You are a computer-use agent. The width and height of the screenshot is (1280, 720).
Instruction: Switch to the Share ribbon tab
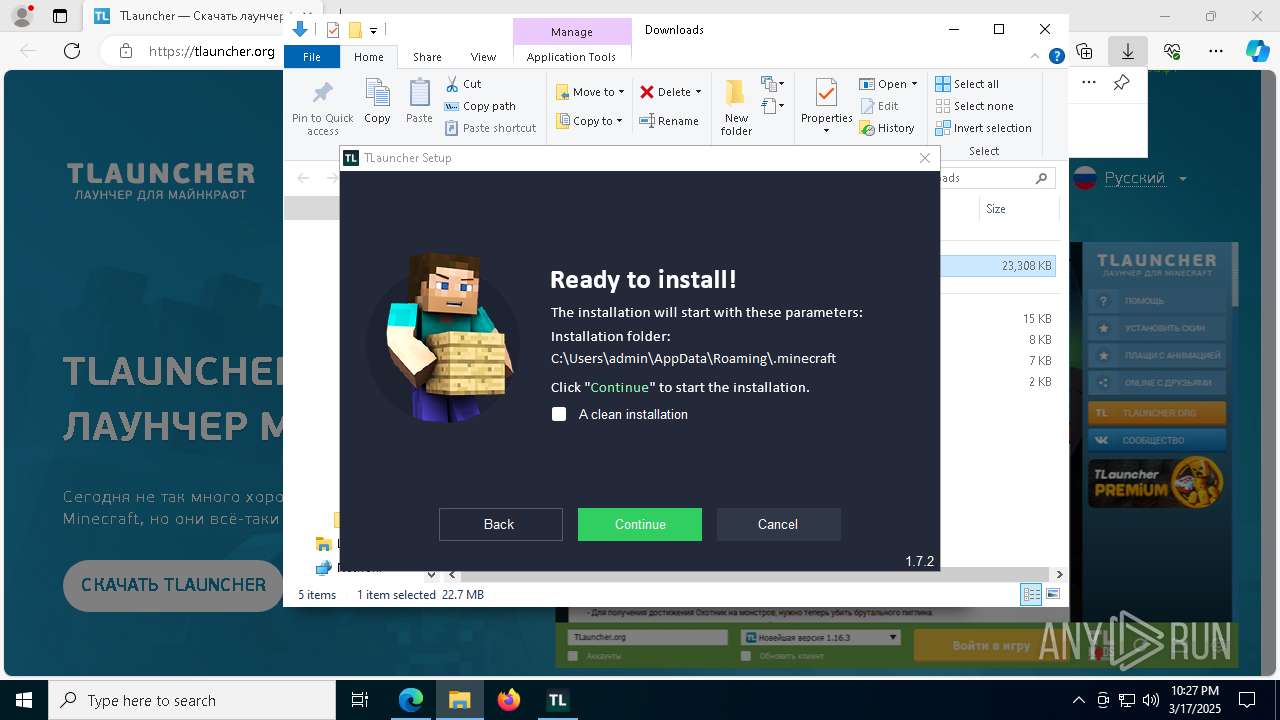[427, 57]
